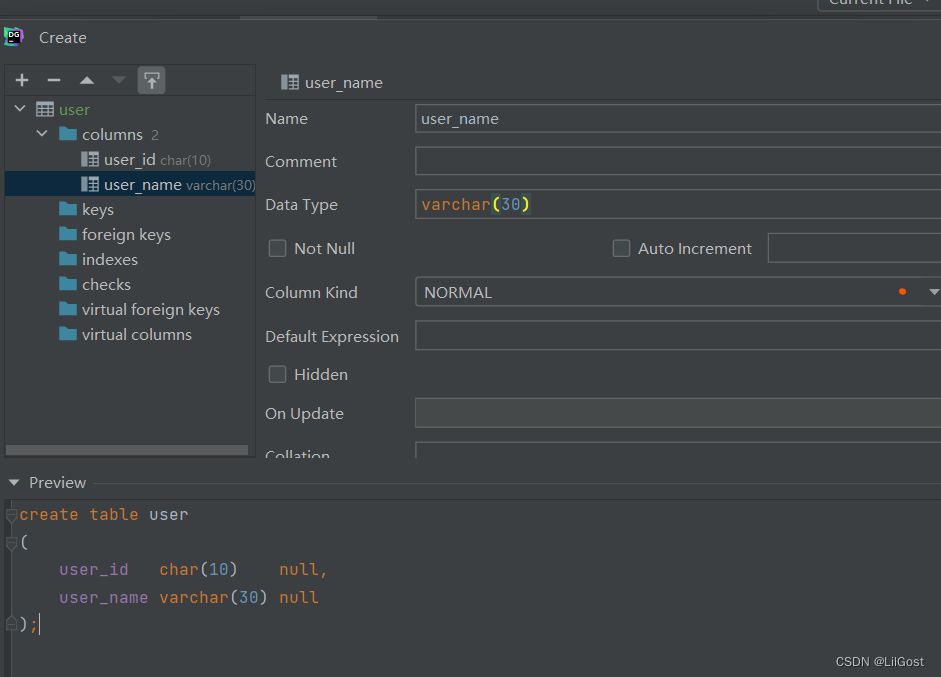The width and height of the screenshot is (941, 677).
Task: Click the orange dot in Column Kind field
Action: [x=902, y=292]
